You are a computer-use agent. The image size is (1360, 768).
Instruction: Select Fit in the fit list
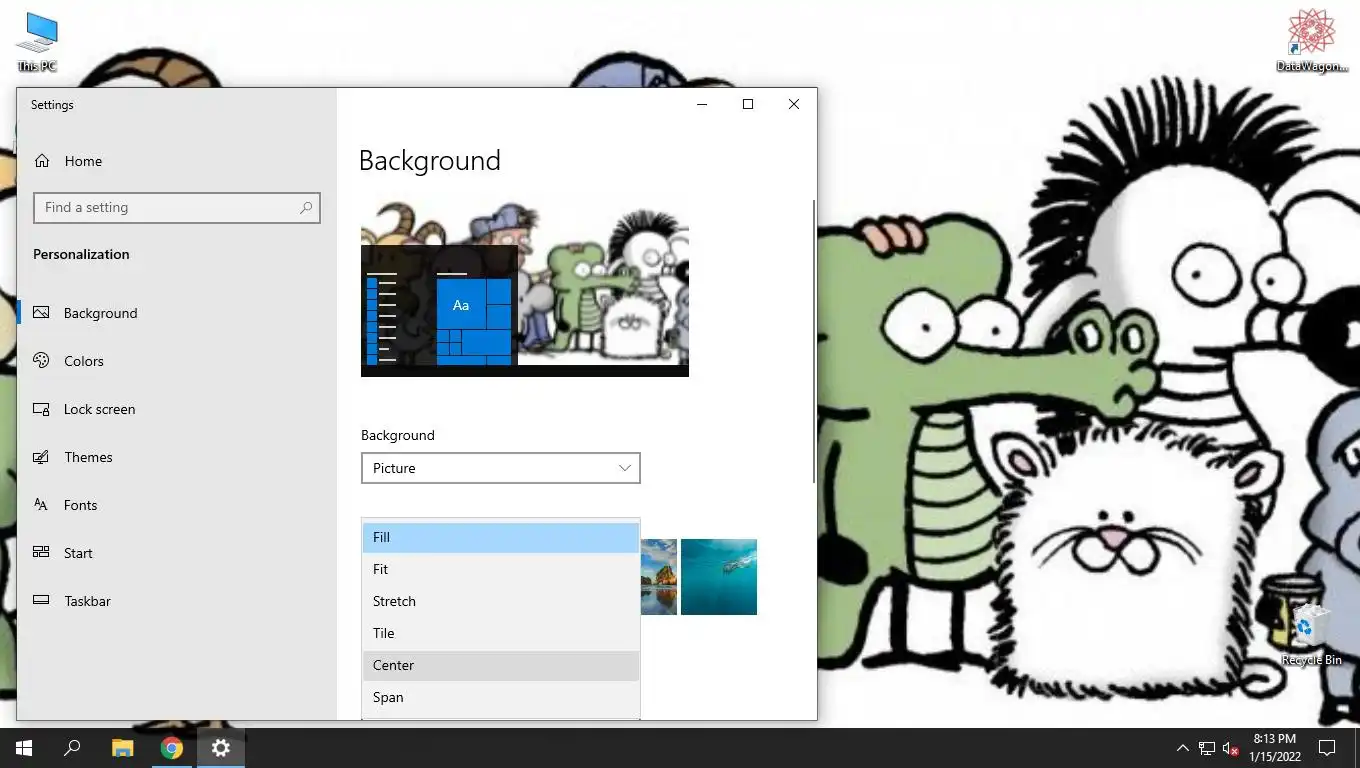501,569
